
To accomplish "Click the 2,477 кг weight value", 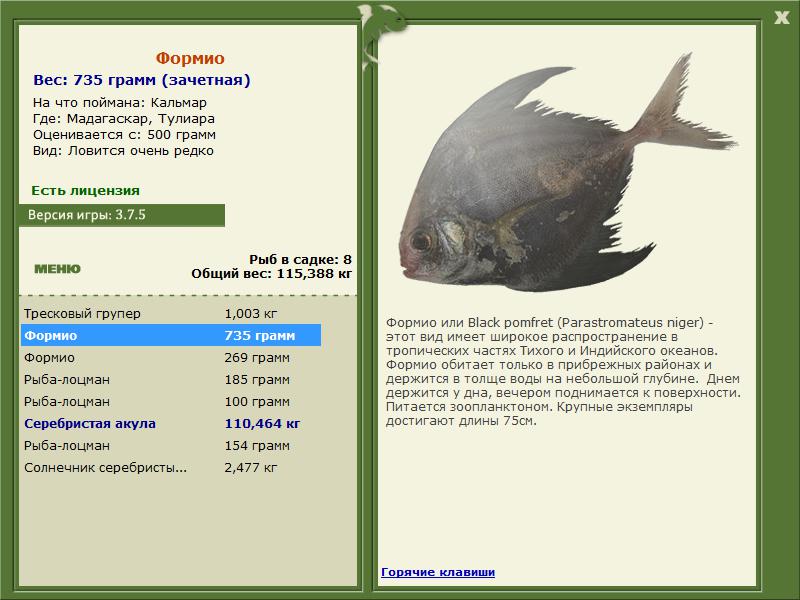I will coord(251,467).
